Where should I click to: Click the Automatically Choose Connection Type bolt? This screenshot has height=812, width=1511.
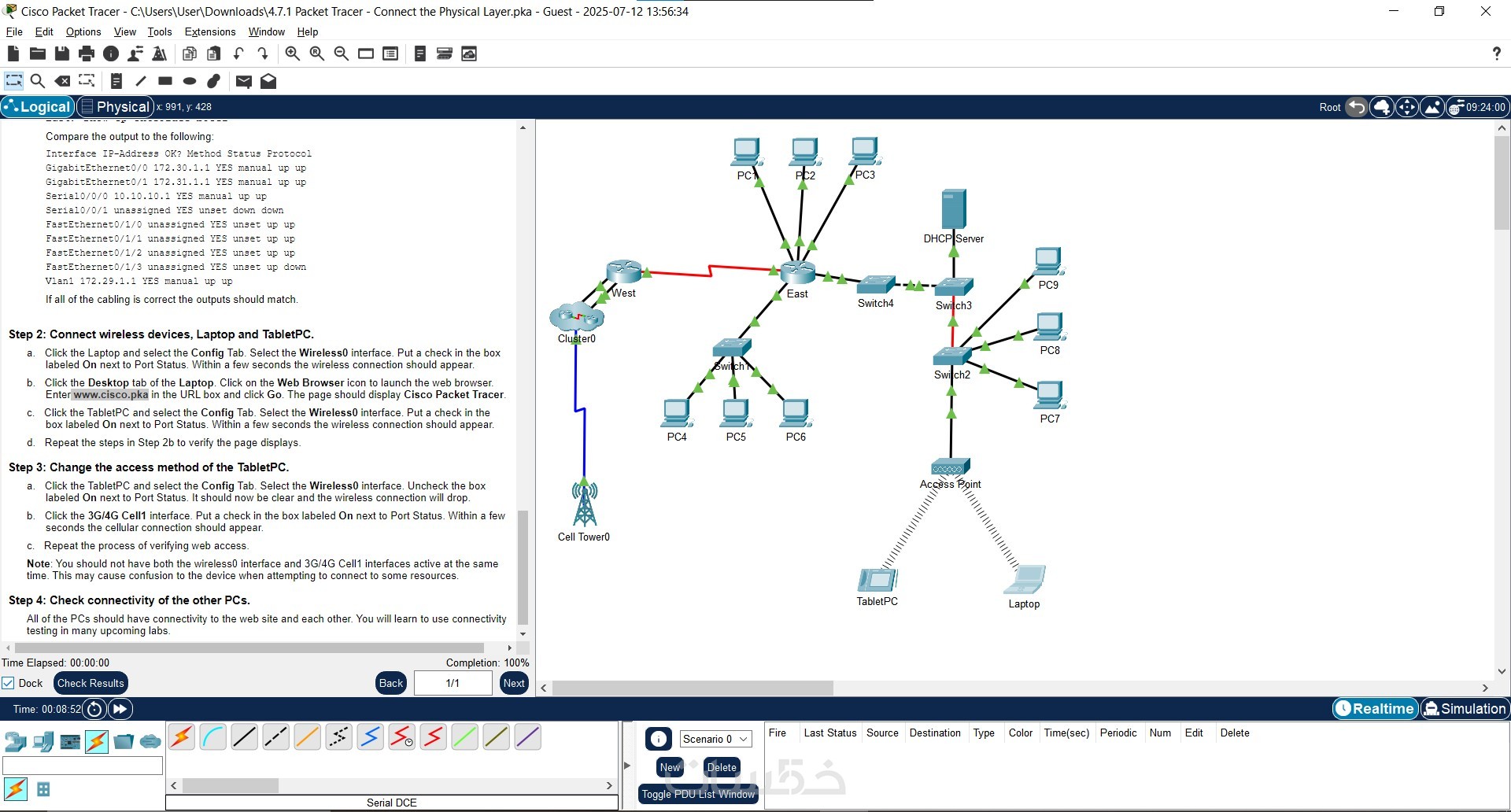click(182, 737)
